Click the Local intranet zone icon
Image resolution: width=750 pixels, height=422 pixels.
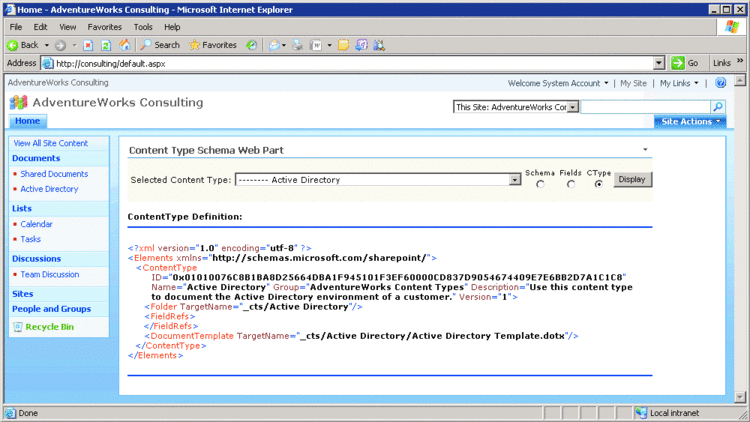[641, 412]
